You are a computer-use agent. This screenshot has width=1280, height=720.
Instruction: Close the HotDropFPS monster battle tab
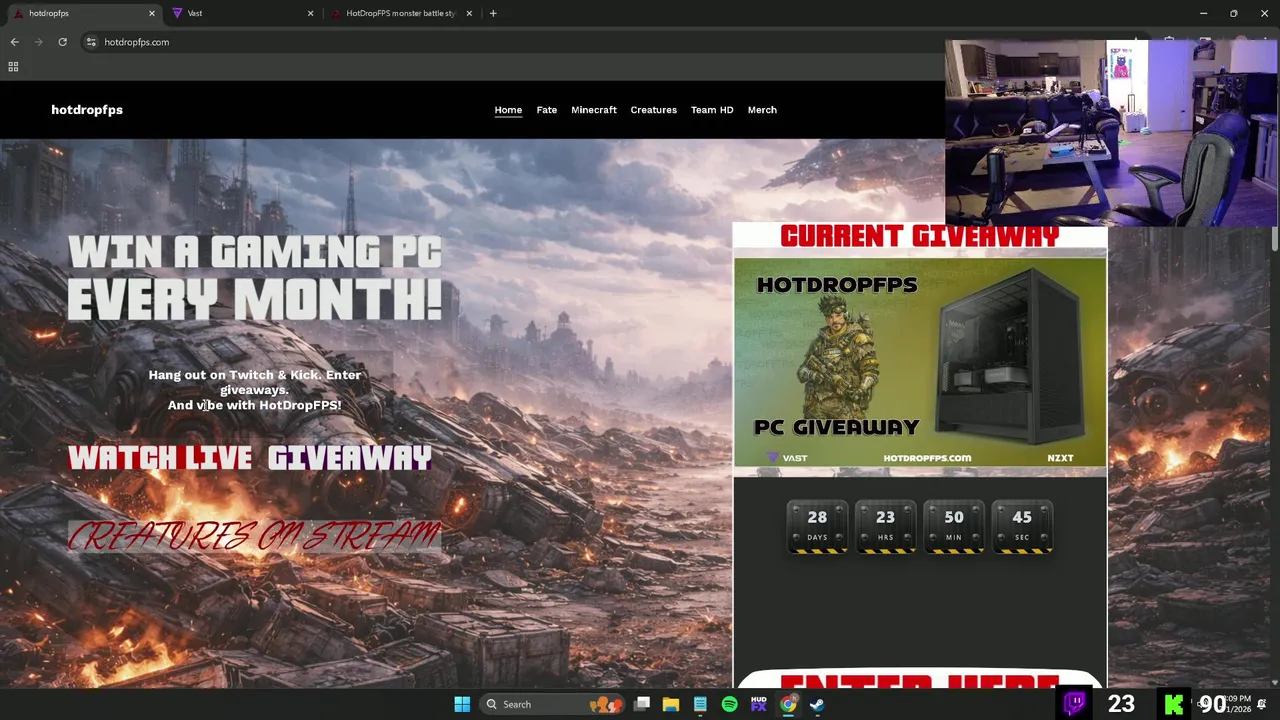(x=469, y=13)
